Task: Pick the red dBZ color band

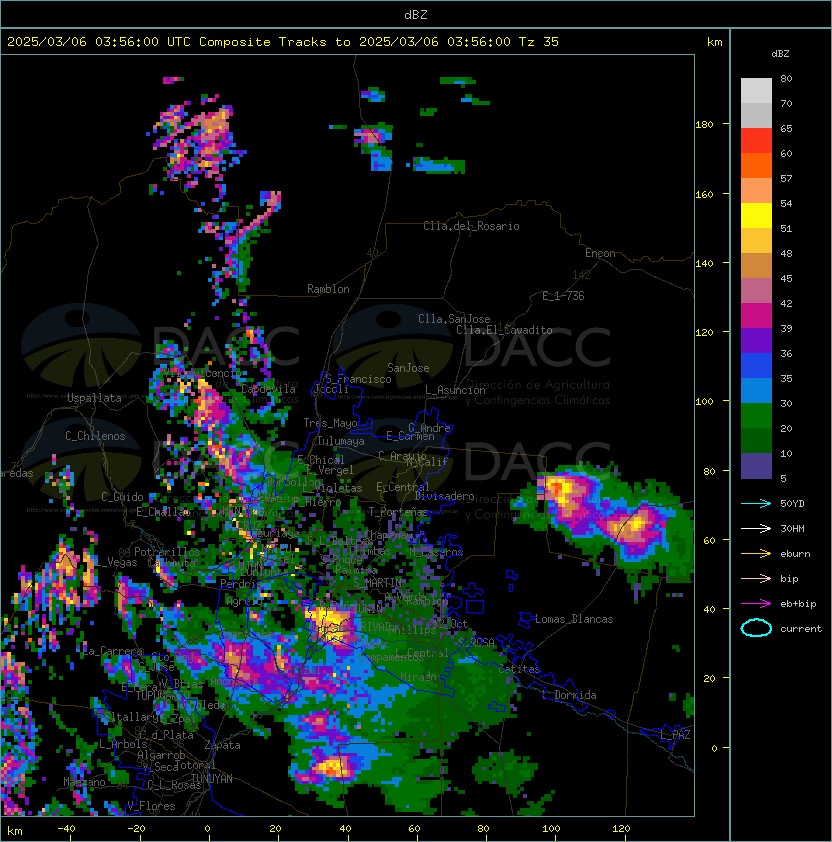Action: [x=756, y=141]
